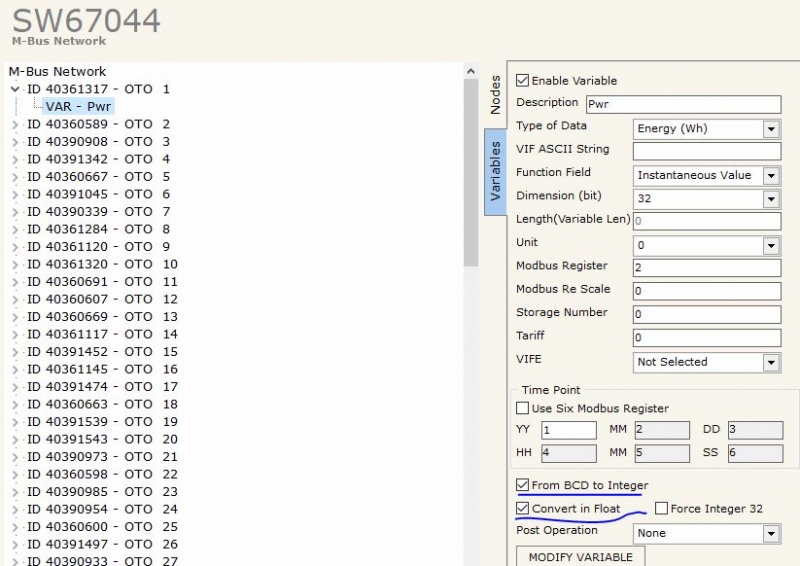Click the tree scrollbar thumb
The height and width of the screenshot is (566, 800).
(x=470, y=174)
